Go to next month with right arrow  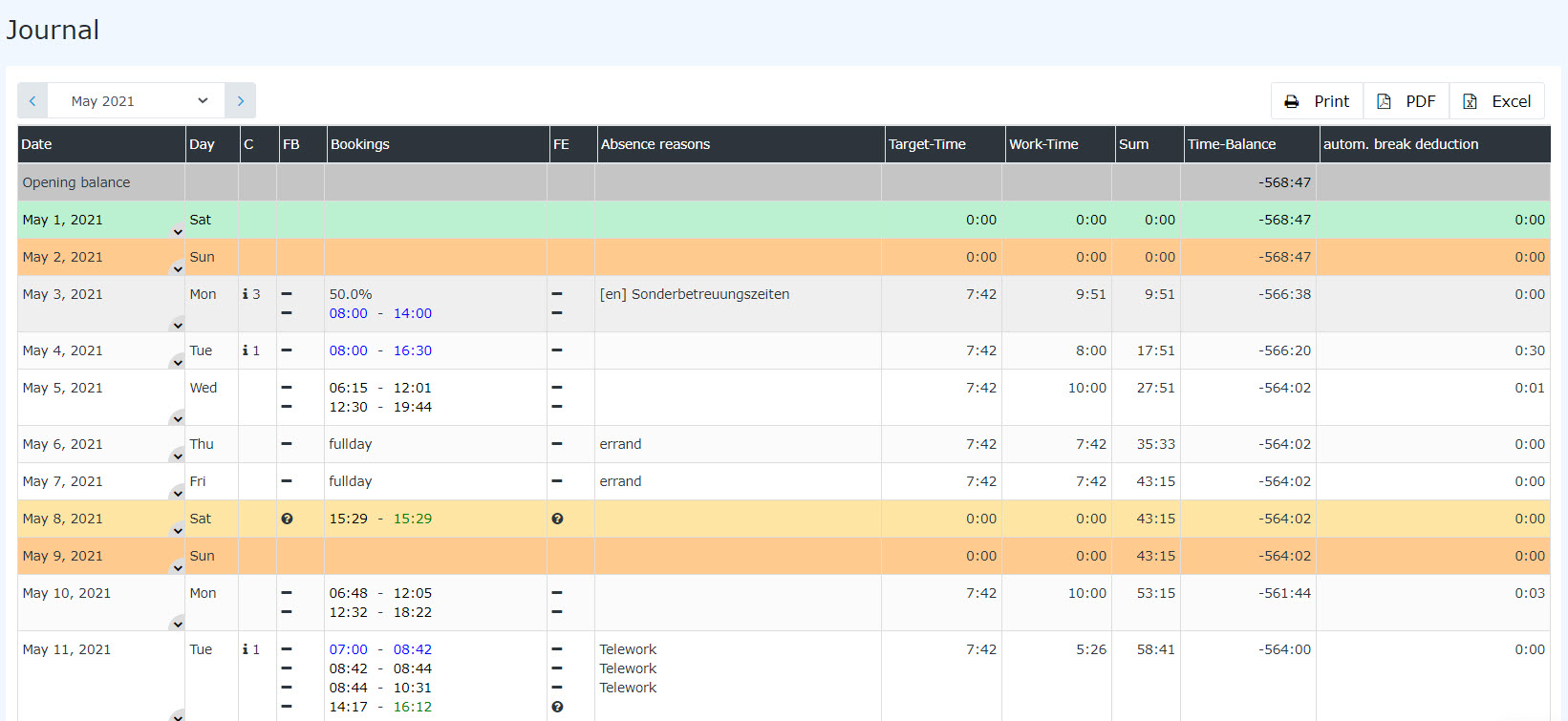click(x=240, y=100)
